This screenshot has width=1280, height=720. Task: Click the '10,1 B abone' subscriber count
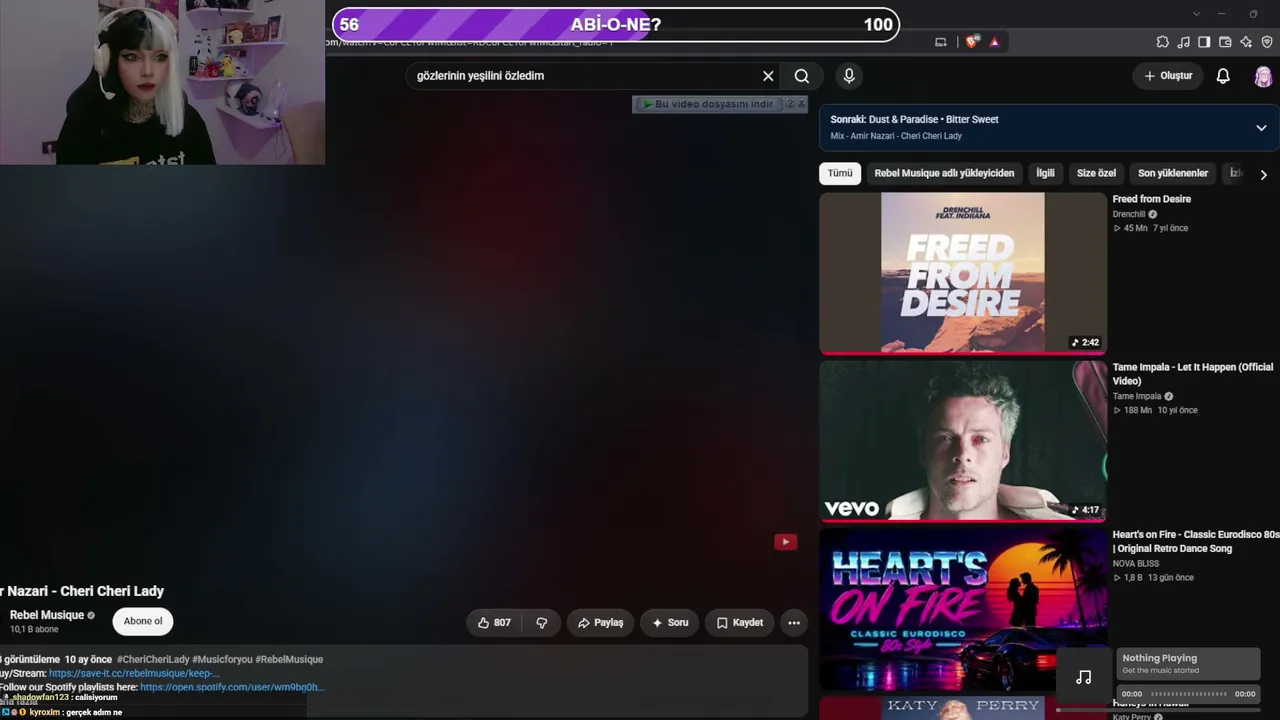point(34,630)
